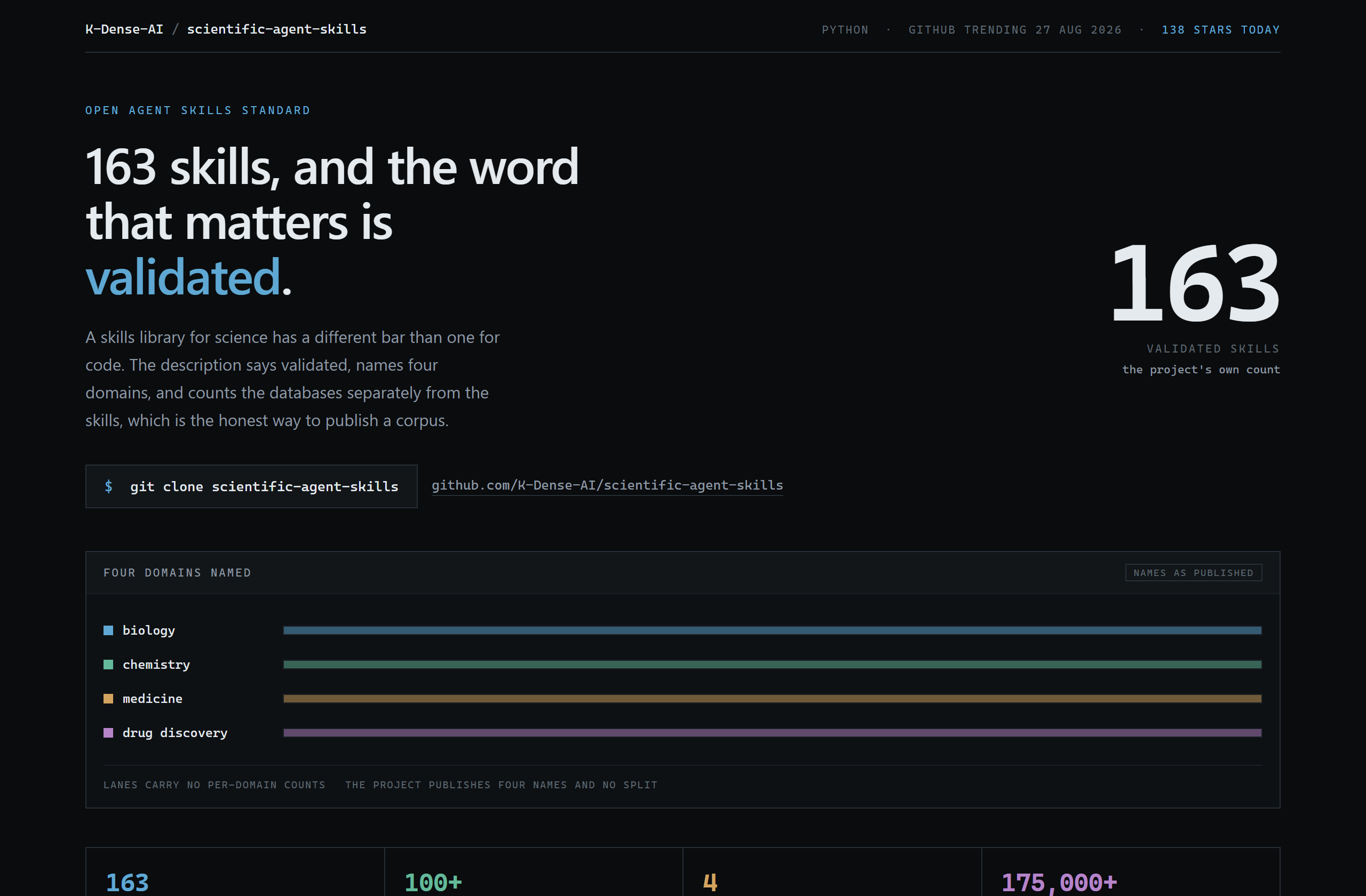Click "the project's own count" caption
The width and height of the screenshot is (1366, 896).
tap(1201, 370)
